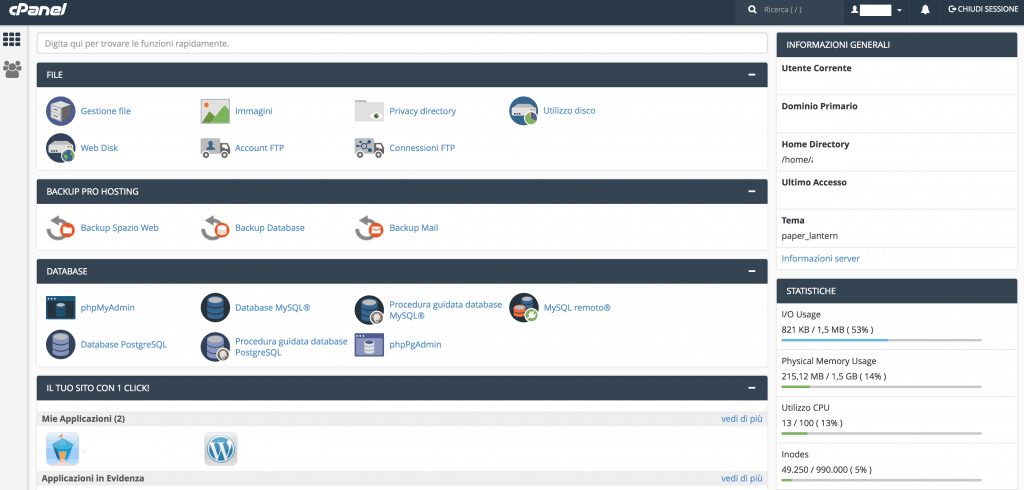Collapse IL TUO SITO CON 1 CLICK section
This screenshot has width=1024, height=490.
752,388
